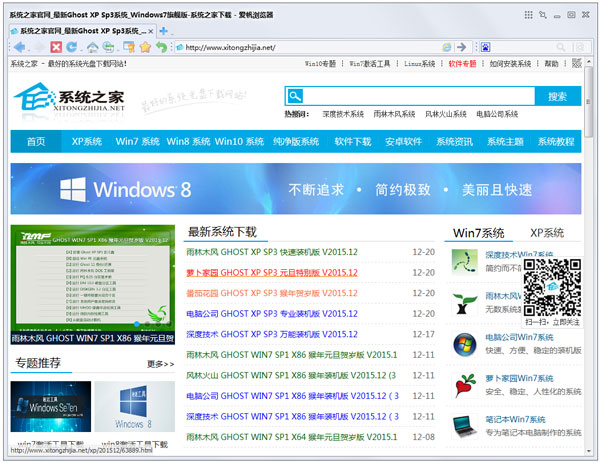
Task: Click the yellow star favorites icon
Action: click(x=145, y=47)
